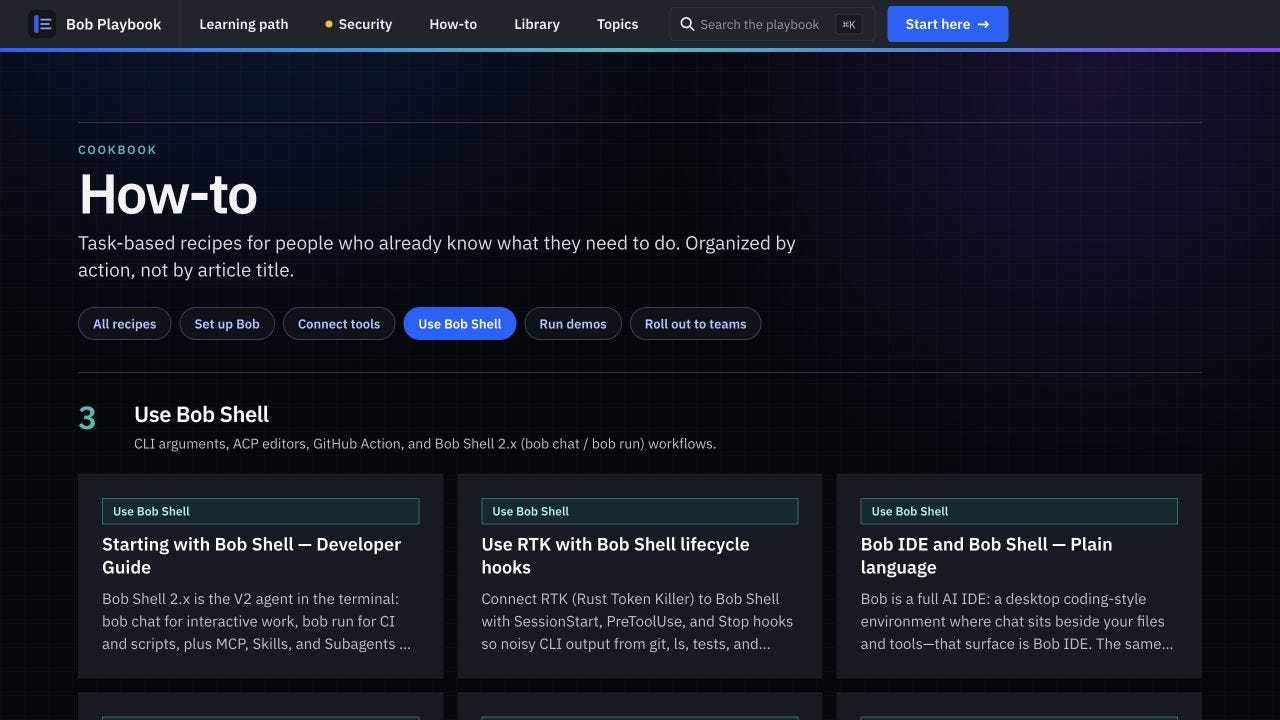This screenshot has height=720, width=1280.
Task: Click Use Bob Shell tag on RTK card
Action: click(x=639, y=511)
